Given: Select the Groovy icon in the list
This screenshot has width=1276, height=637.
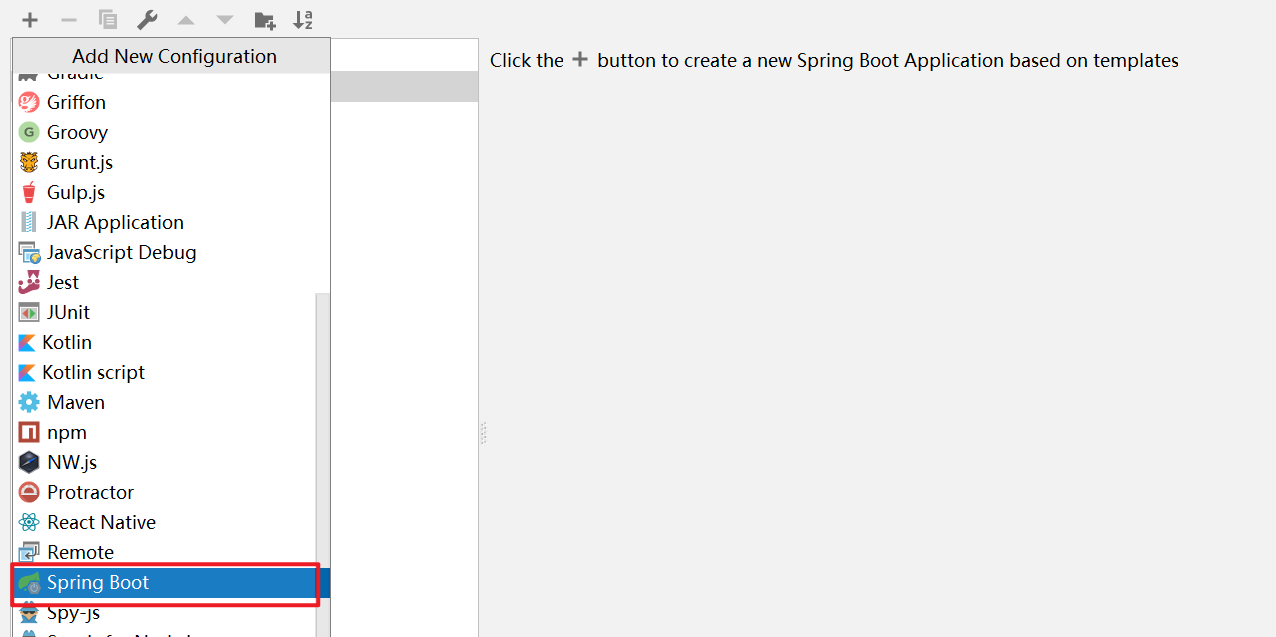Looking at the screenshot, I should tap(29, 132).
